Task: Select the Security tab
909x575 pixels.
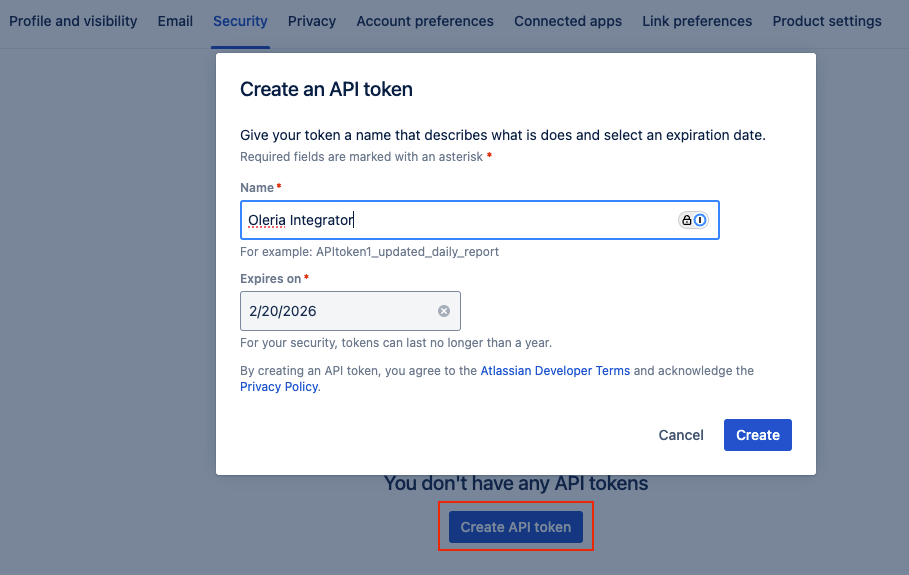Action: pyautogui.click(x=240, y=21)
